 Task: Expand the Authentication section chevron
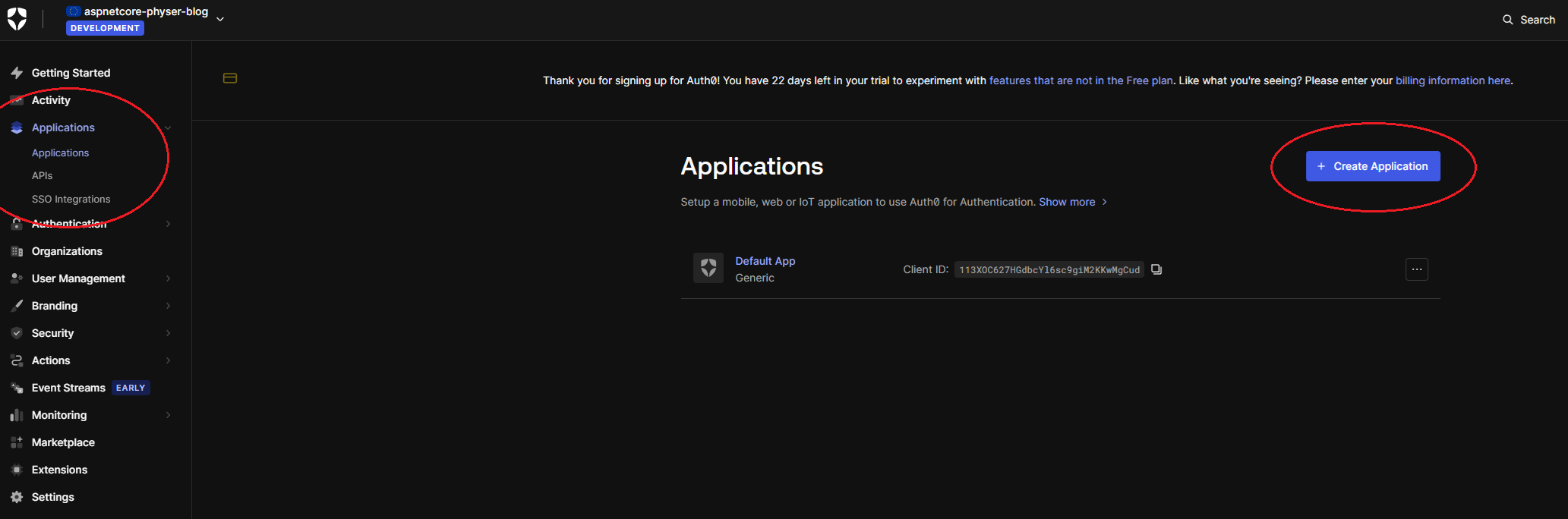(x=168, y=224)
